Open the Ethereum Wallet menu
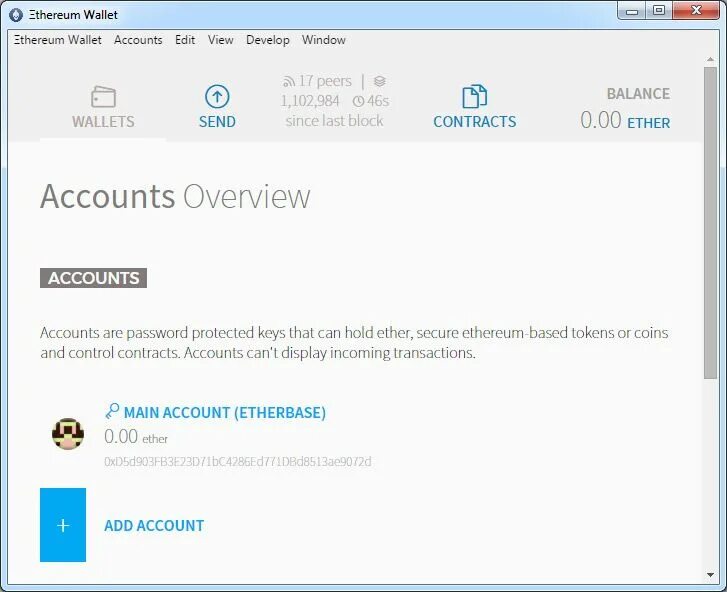The image size is (727, 592). click(x=57, y=40)
